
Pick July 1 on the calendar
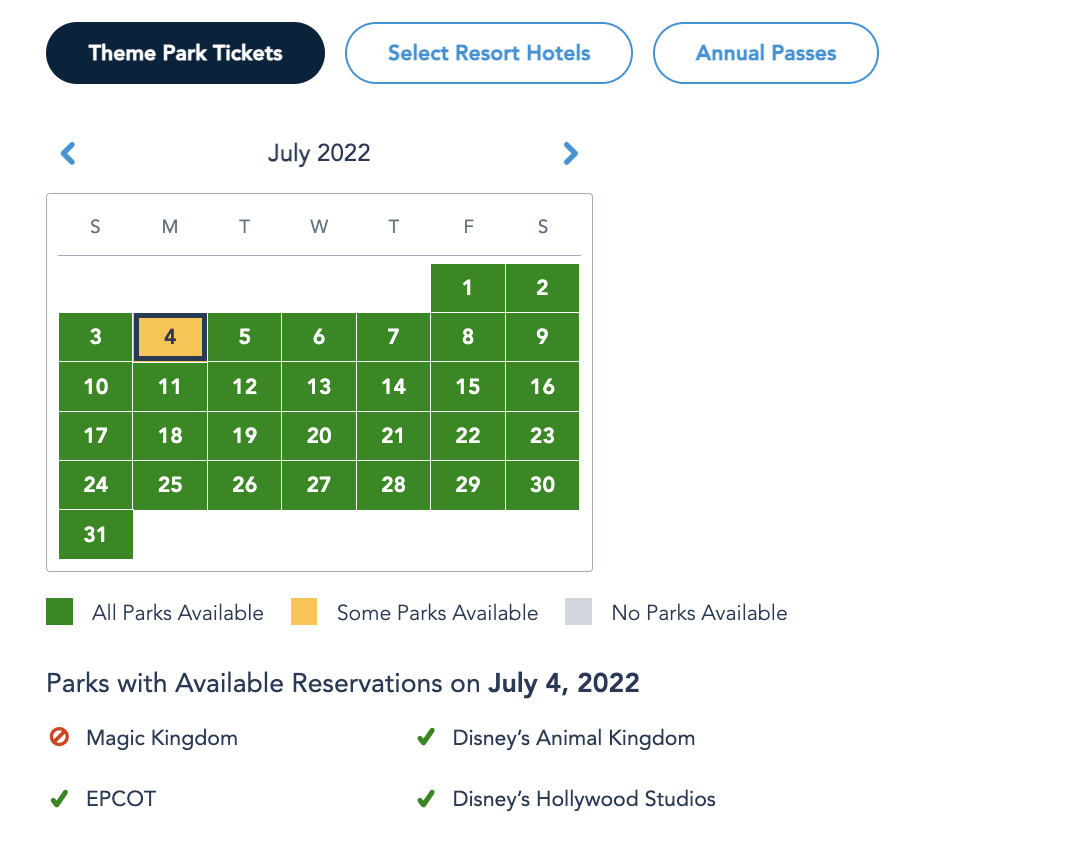click(x=468, y=288)
